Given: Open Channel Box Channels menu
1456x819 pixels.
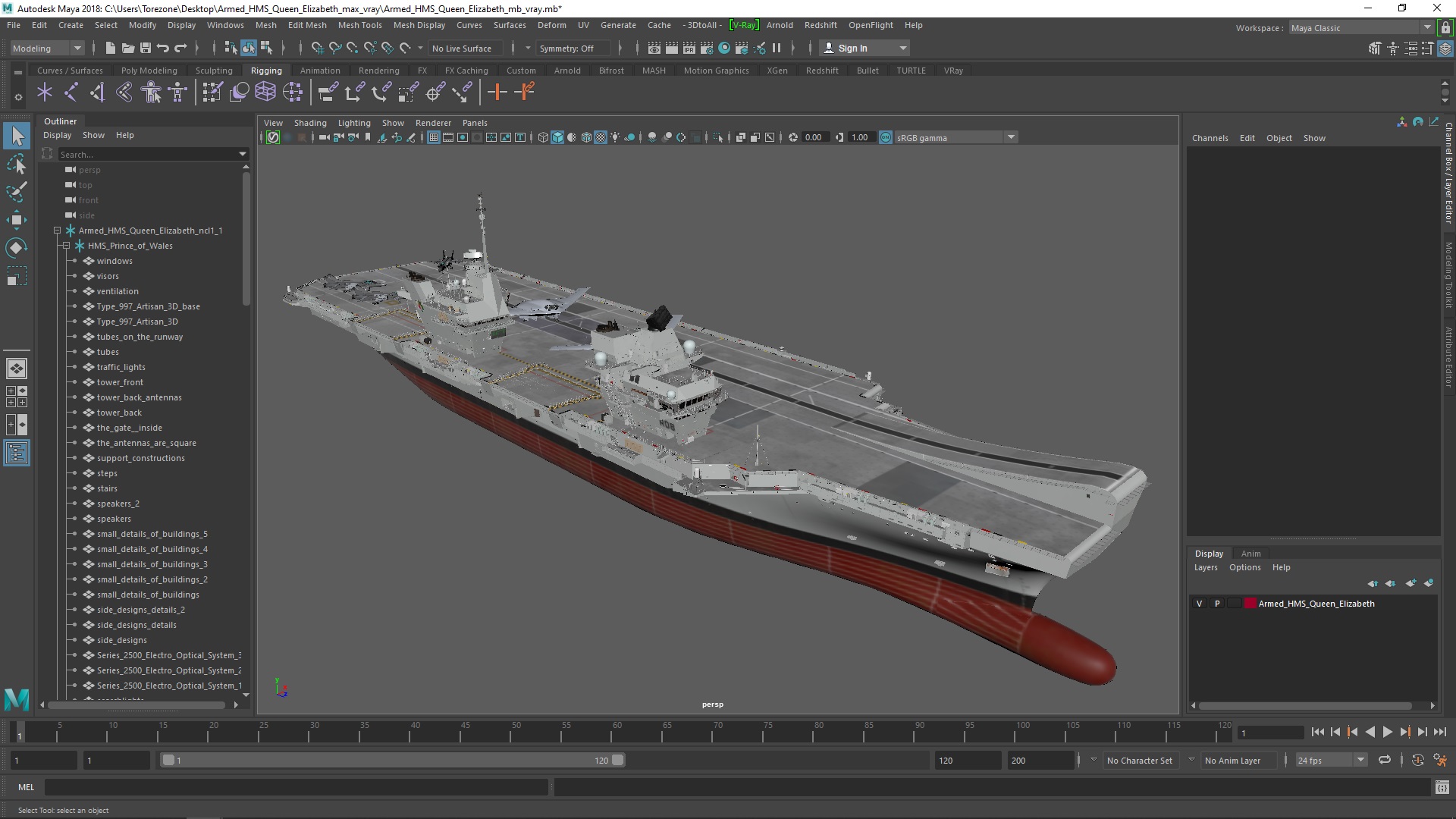Looking at the screenshot, I should click(x=1210, y=138).
